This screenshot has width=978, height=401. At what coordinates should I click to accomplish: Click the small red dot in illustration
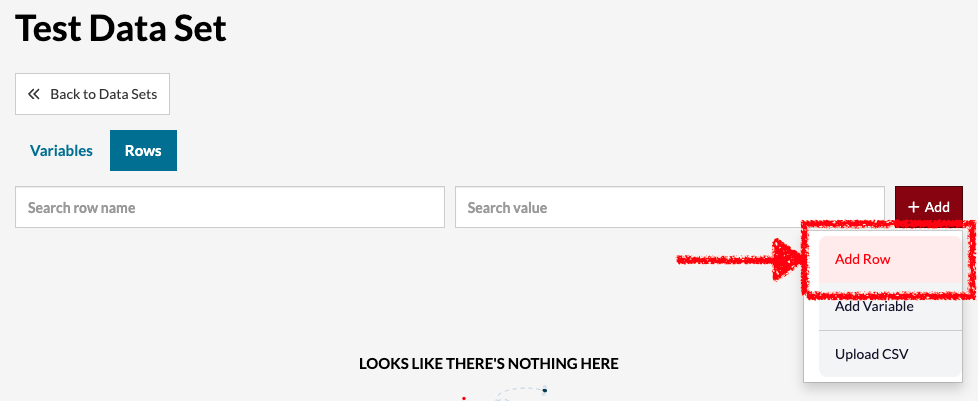tap(464, 398)
